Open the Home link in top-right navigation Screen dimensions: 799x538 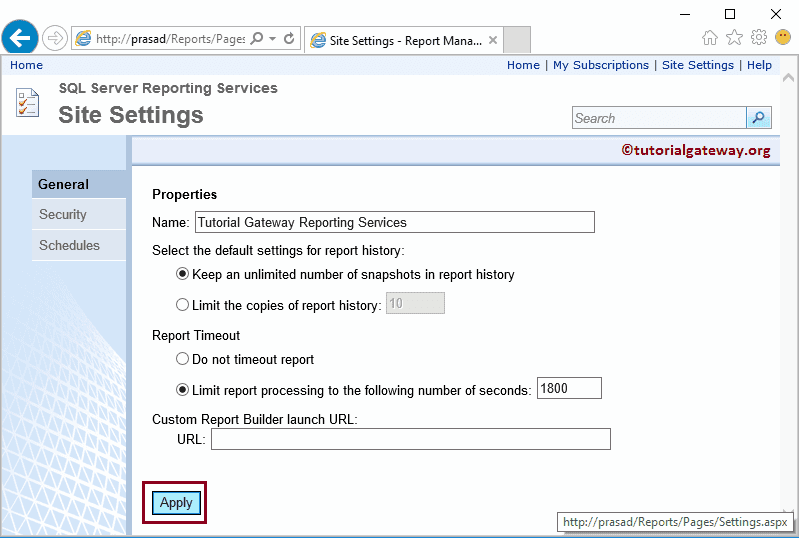click(523, 65)
